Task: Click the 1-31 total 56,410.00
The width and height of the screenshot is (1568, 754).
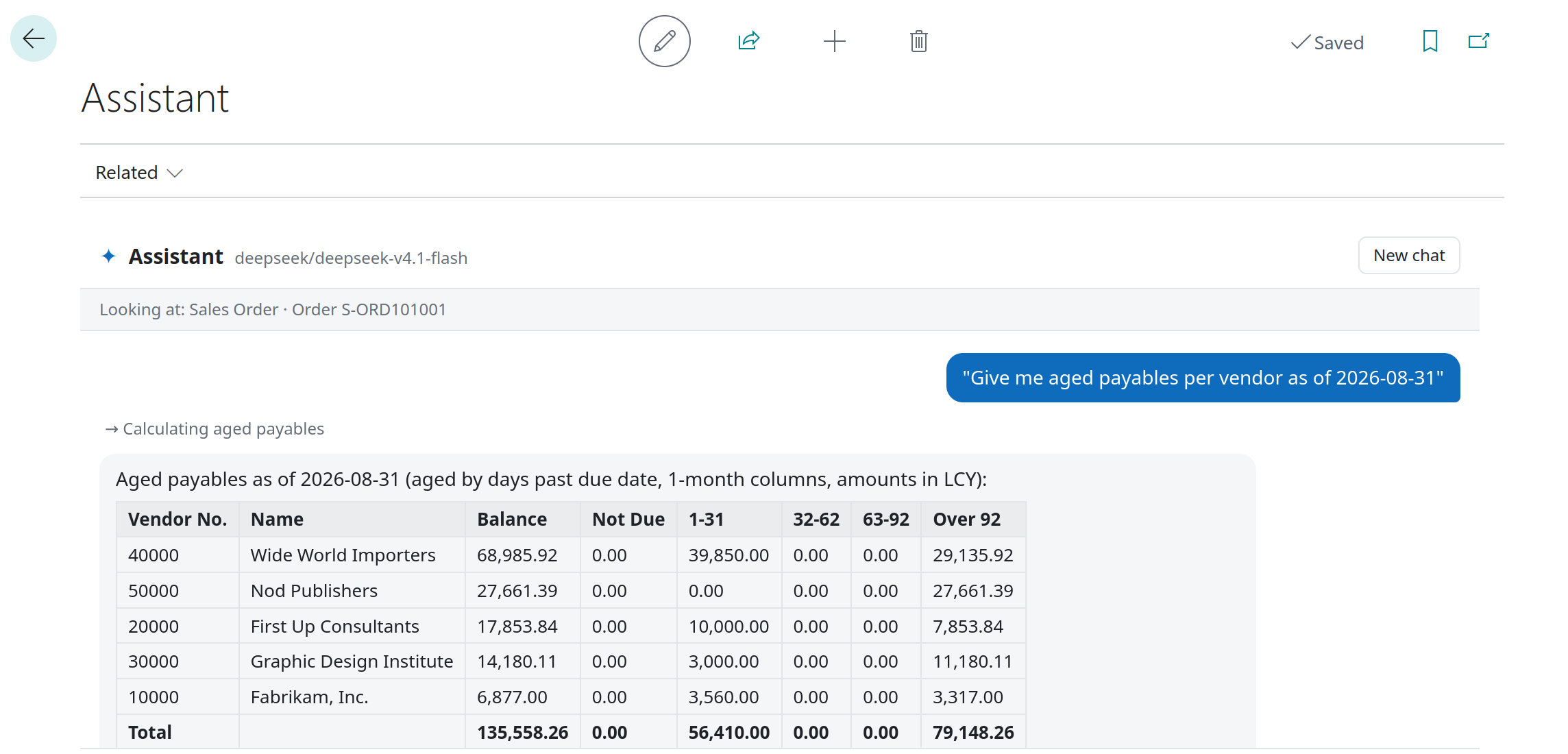Action: (x=728, y=732)
